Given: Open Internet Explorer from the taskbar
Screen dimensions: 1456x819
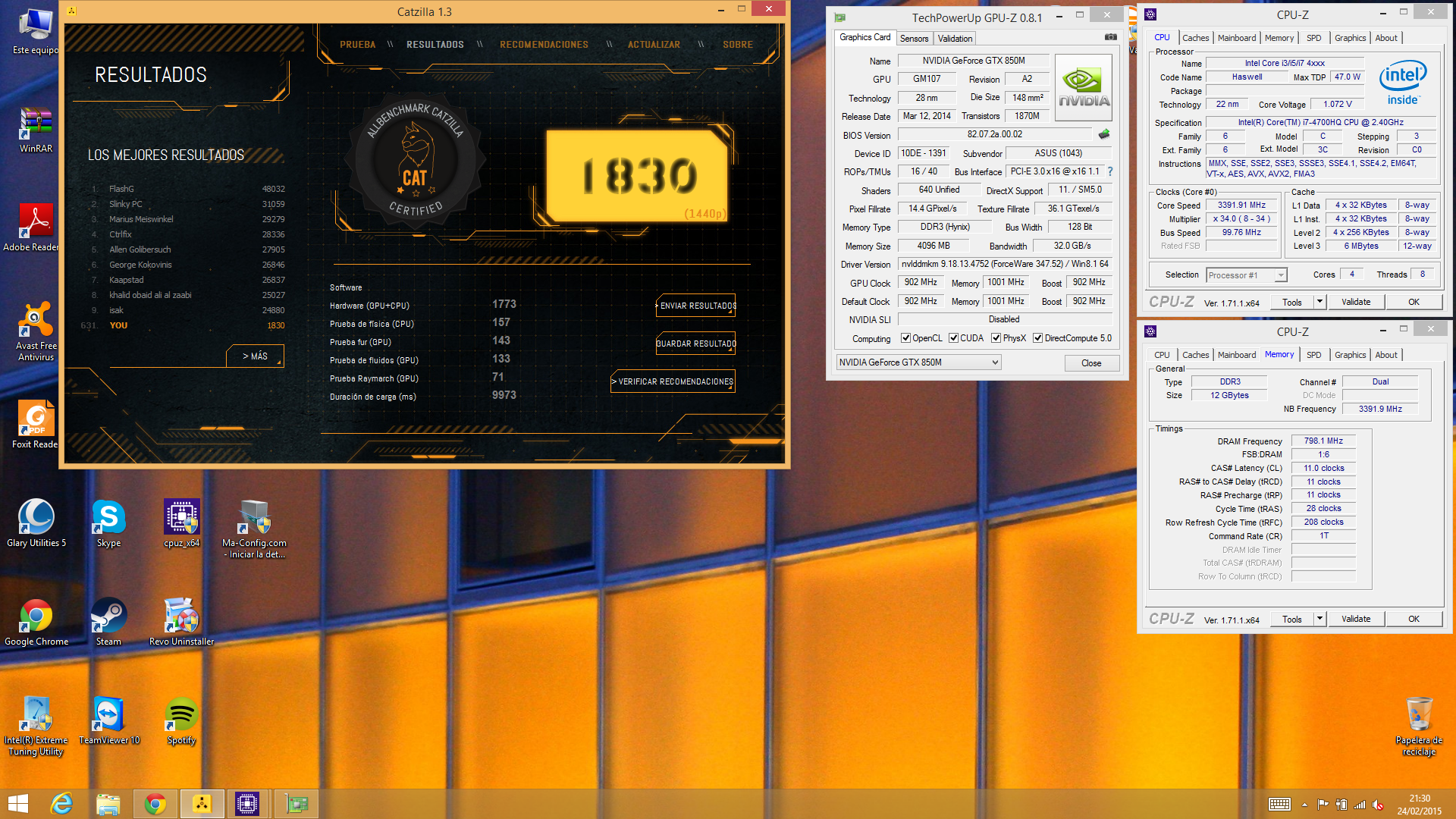Looking at the screenshot, I should [61, 804].
